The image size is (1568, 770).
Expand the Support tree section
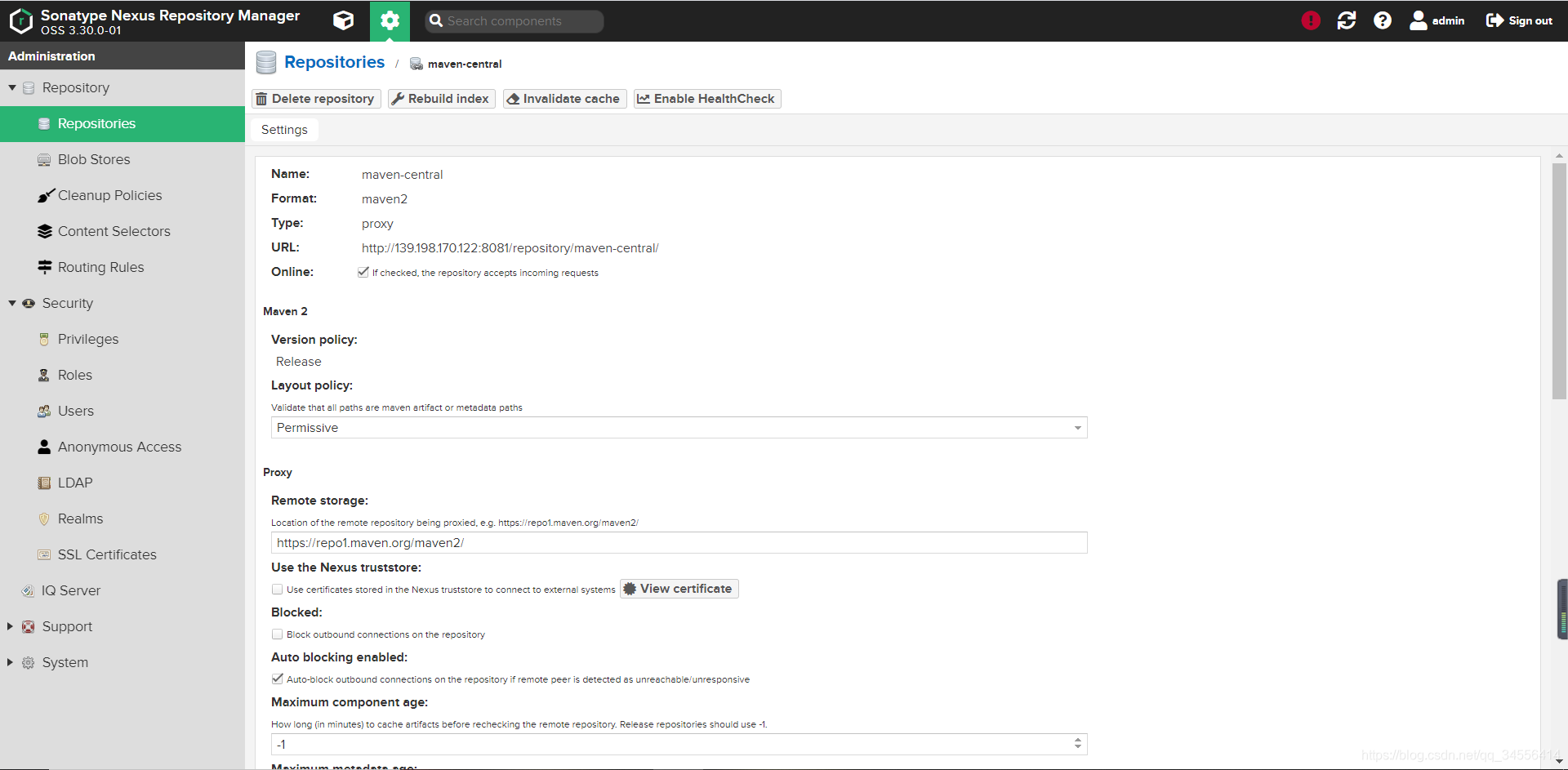click(x=10, y=626)
